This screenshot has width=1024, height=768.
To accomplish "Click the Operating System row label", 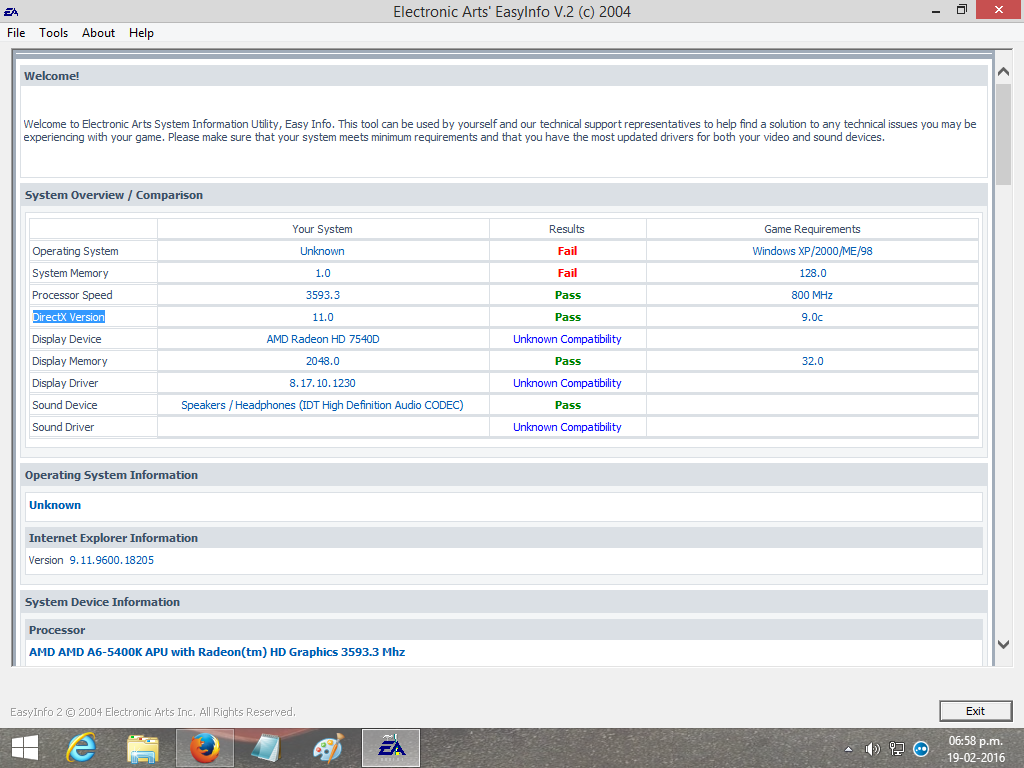I will [75, 251].
